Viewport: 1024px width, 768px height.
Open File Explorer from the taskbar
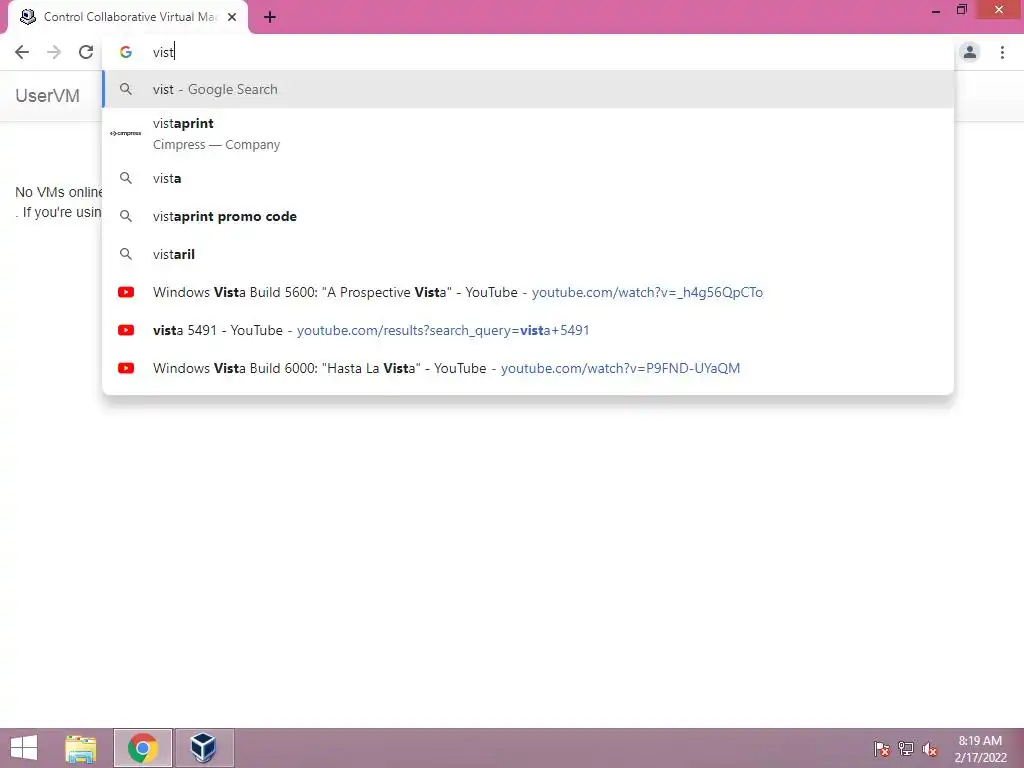(x=81, y=748)
